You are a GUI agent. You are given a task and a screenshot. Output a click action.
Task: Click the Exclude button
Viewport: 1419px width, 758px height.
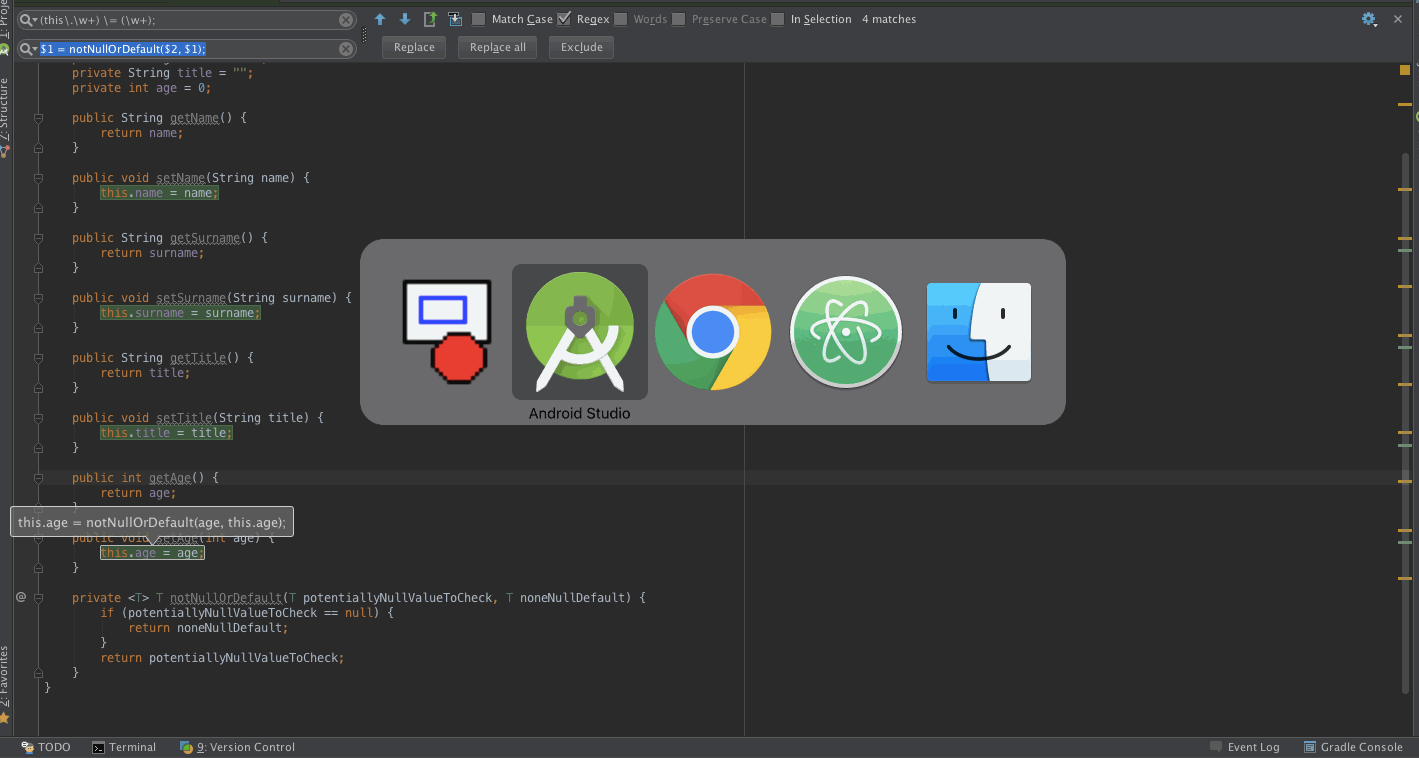pos(581,47)
